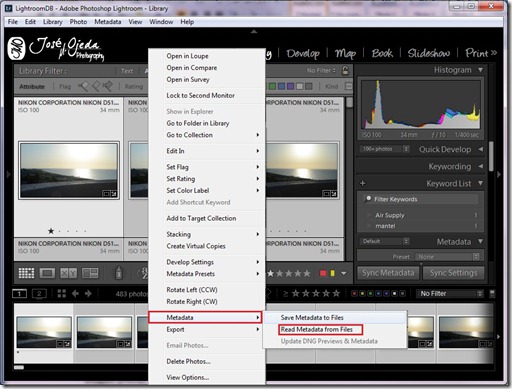
Task: Click the rating greater-or-equal symbol
Action: click(285, 294)
